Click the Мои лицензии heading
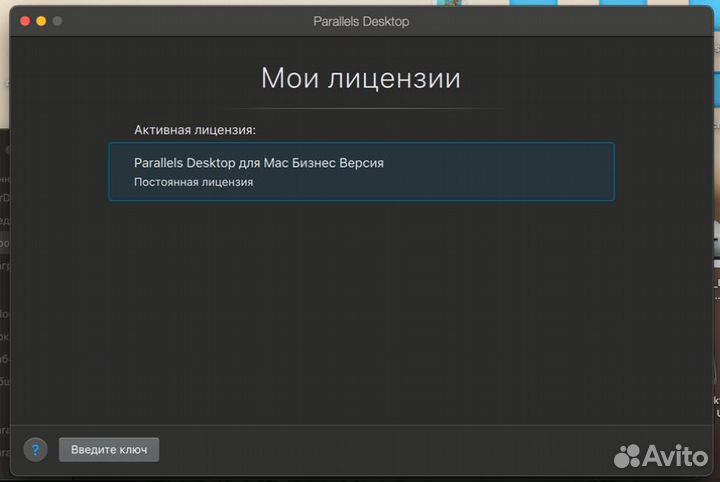This screenshot has width=720, height=482. click(x=361, y=78)
